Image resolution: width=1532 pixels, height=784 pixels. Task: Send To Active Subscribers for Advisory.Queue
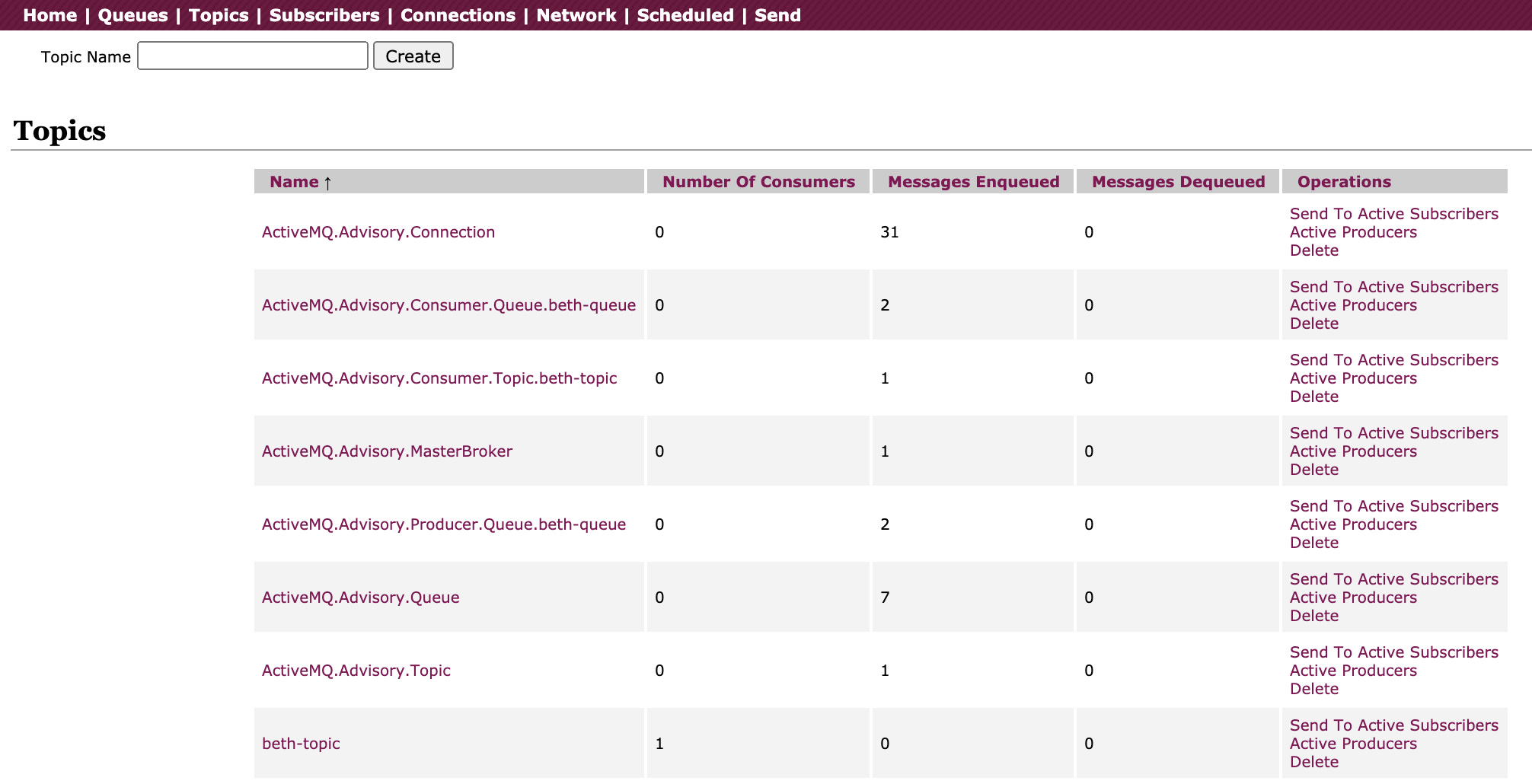pyautogui.click(x=1394, y=579)
